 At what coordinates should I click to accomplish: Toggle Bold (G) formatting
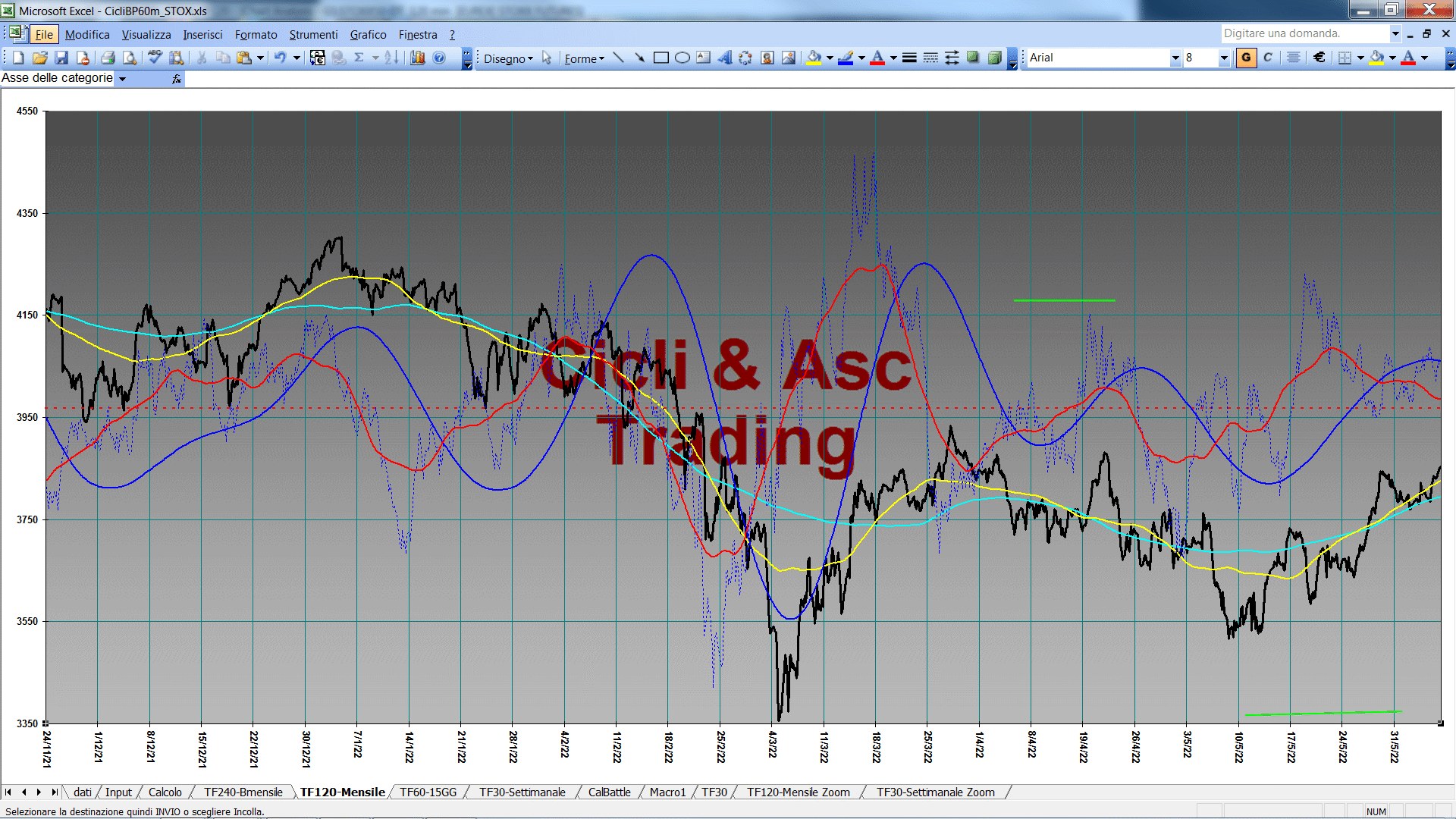1246,58
